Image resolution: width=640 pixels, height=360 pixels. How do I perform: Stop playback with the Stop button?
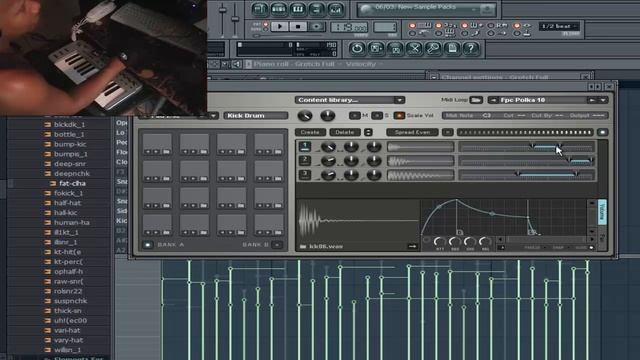pyautogui.click(x=298, y=27)
